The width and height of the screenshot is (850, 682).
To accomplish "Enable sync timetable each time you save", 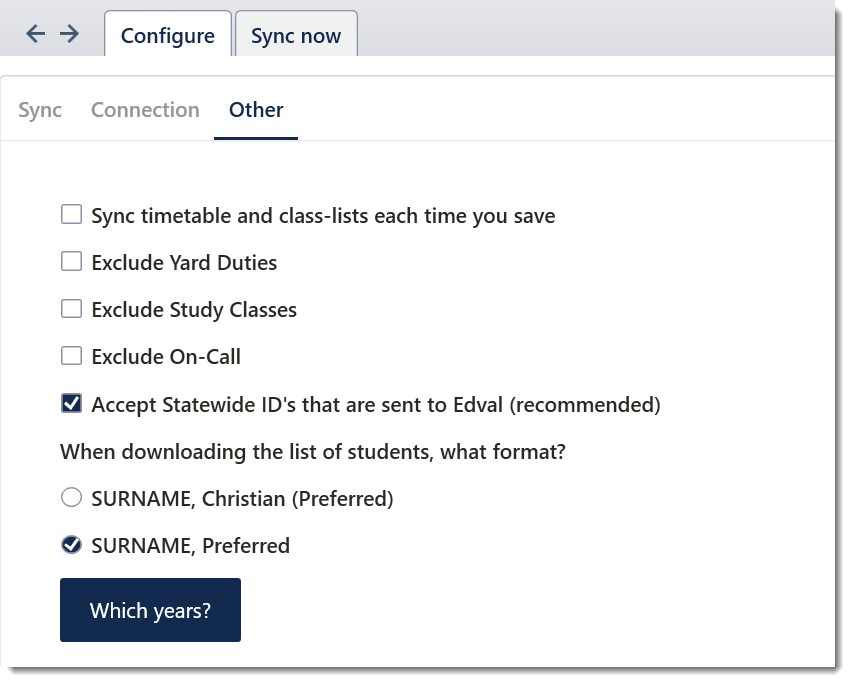I will (x=72, y=214).
